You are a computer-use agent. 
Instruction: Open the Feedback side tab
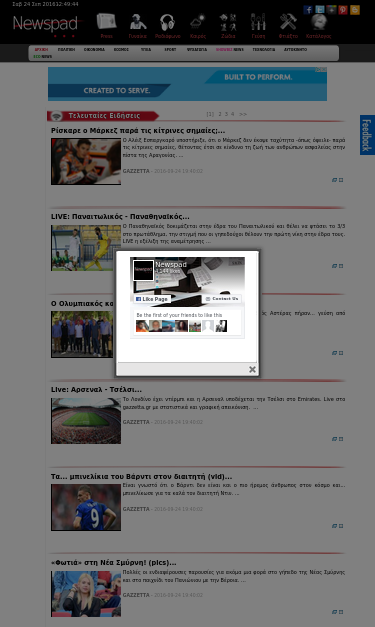(367, 135)
